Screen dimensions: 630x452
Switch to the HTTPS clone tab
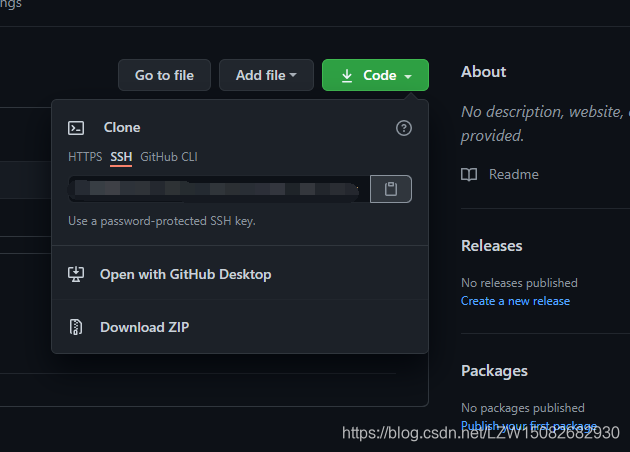(85, 157)
